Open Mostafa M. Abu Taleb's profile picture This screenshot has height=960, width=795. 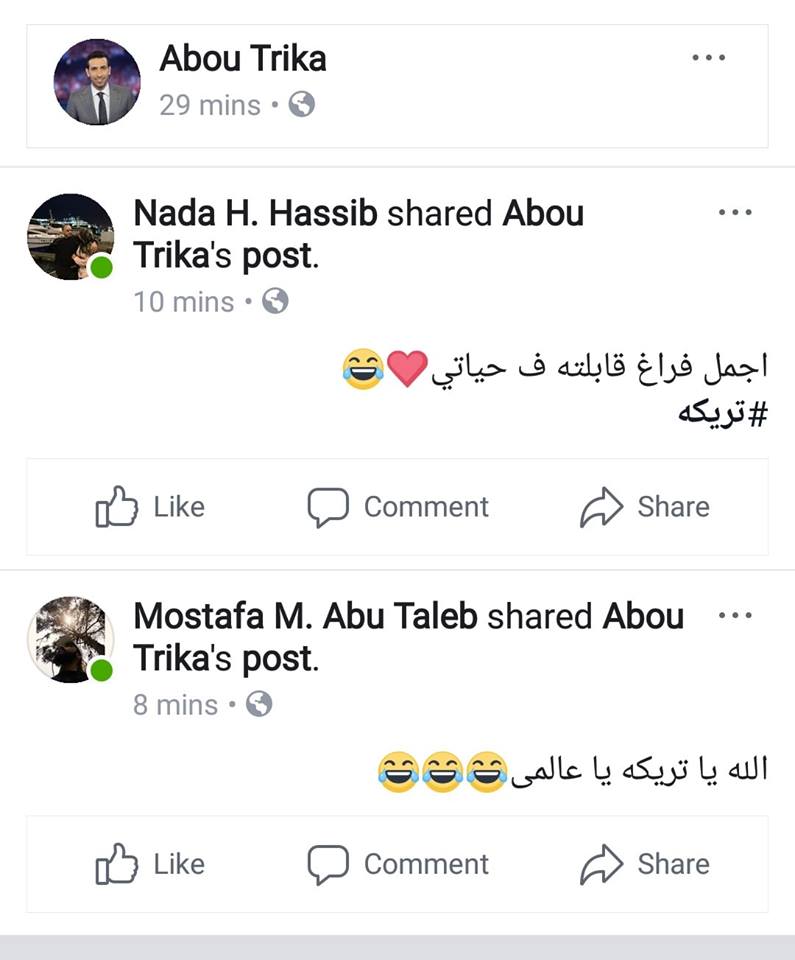click(70, 640)
